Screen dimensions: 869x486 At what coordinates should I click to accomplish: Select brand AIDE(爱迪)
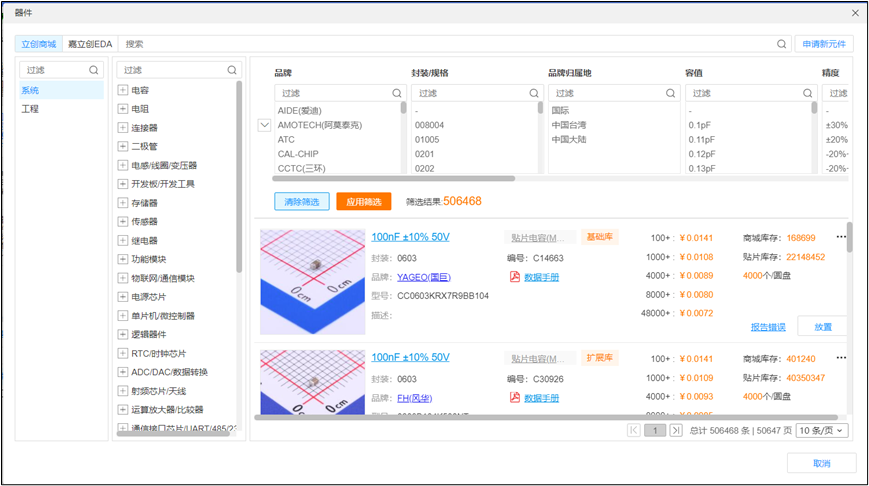[299, 110]
